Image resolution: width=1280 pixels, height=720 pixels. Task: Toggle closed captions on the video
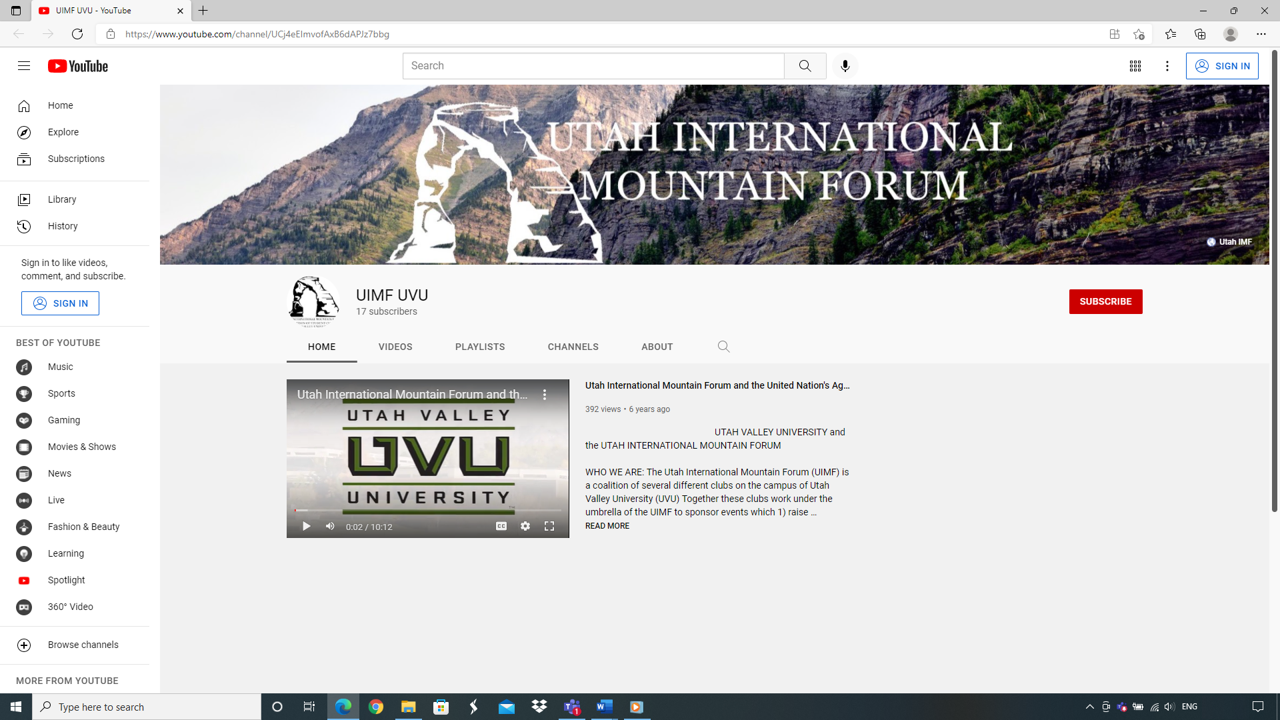[501, 526]
